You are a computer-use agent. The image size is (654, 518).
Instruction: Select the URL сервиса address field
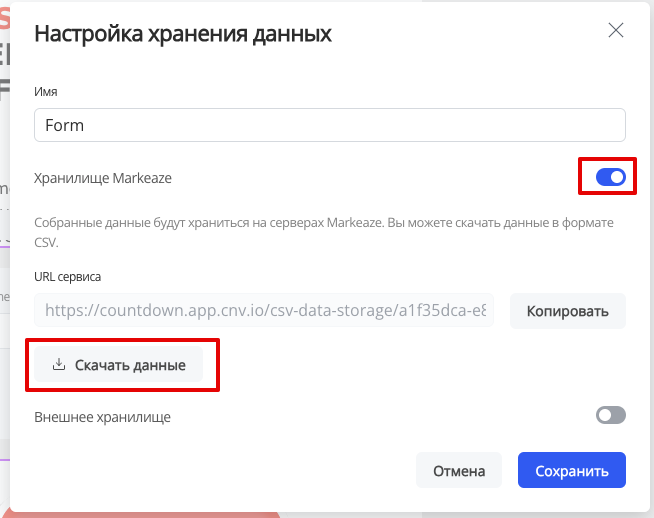[264, 310]
